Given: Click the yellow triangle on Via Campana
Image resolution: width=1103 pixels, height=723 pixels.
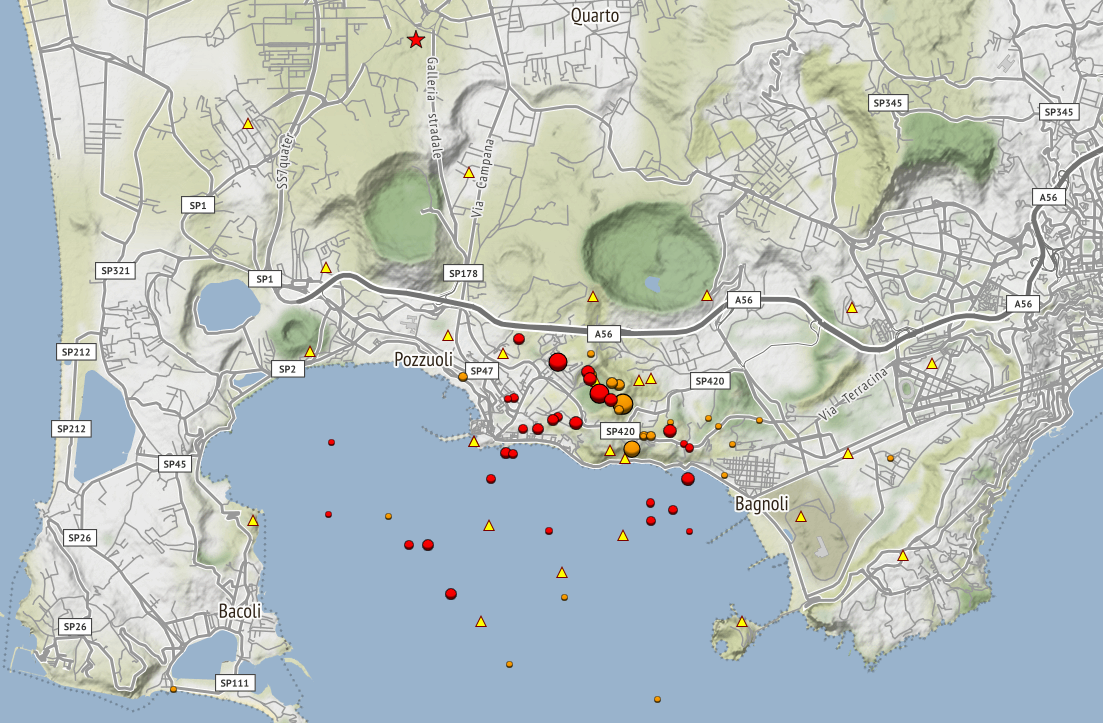Looking at the screenshot, I should click(x=468, y=173).
